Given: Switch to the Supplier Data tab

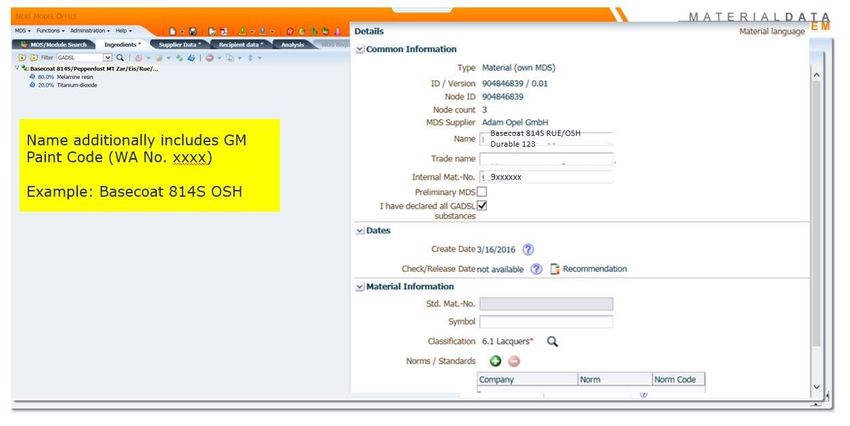Looking at the screenshot, I should [179, 44].
